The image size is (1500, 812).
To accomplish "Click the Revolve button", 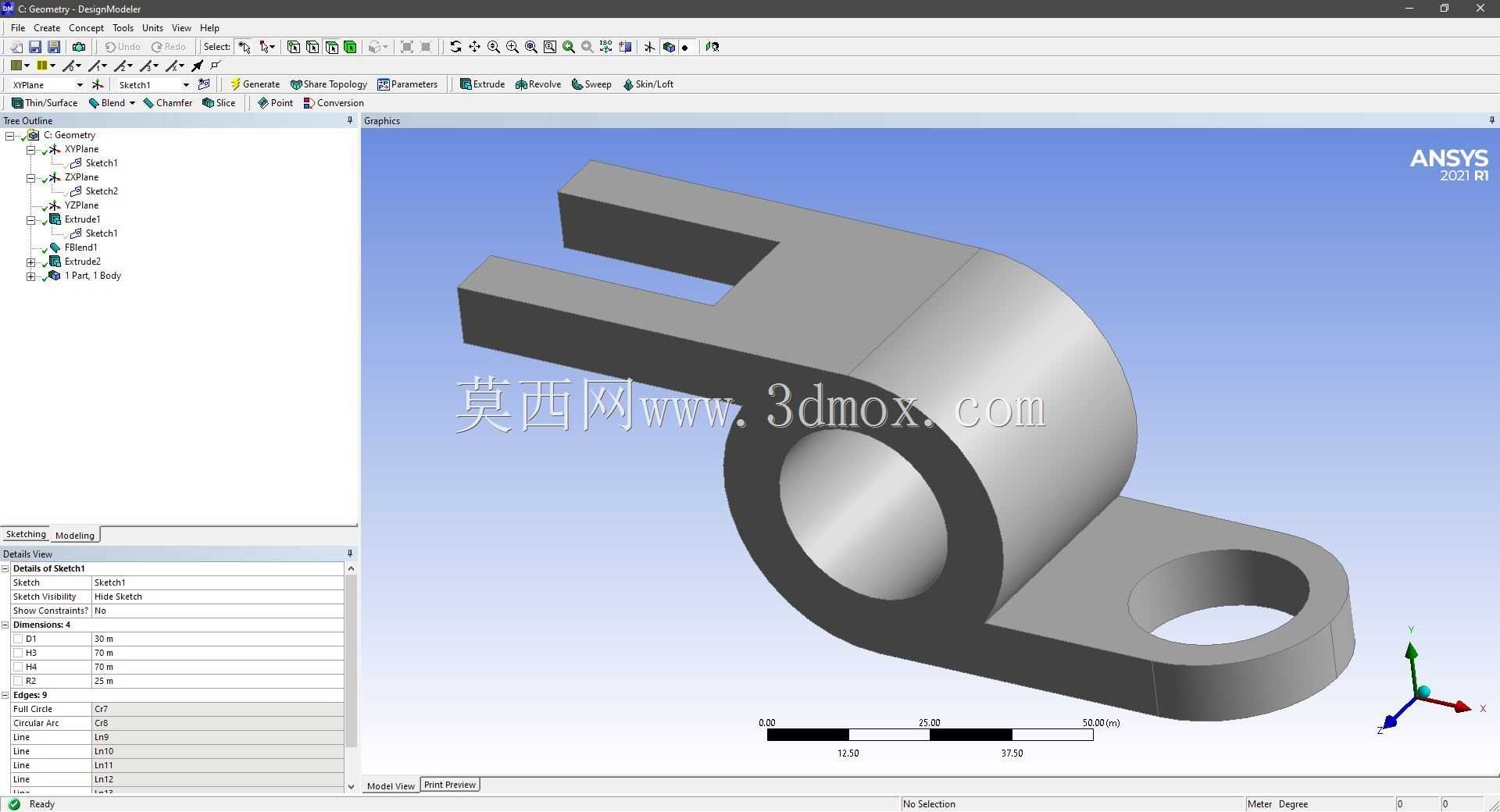I will click(538, 84).
